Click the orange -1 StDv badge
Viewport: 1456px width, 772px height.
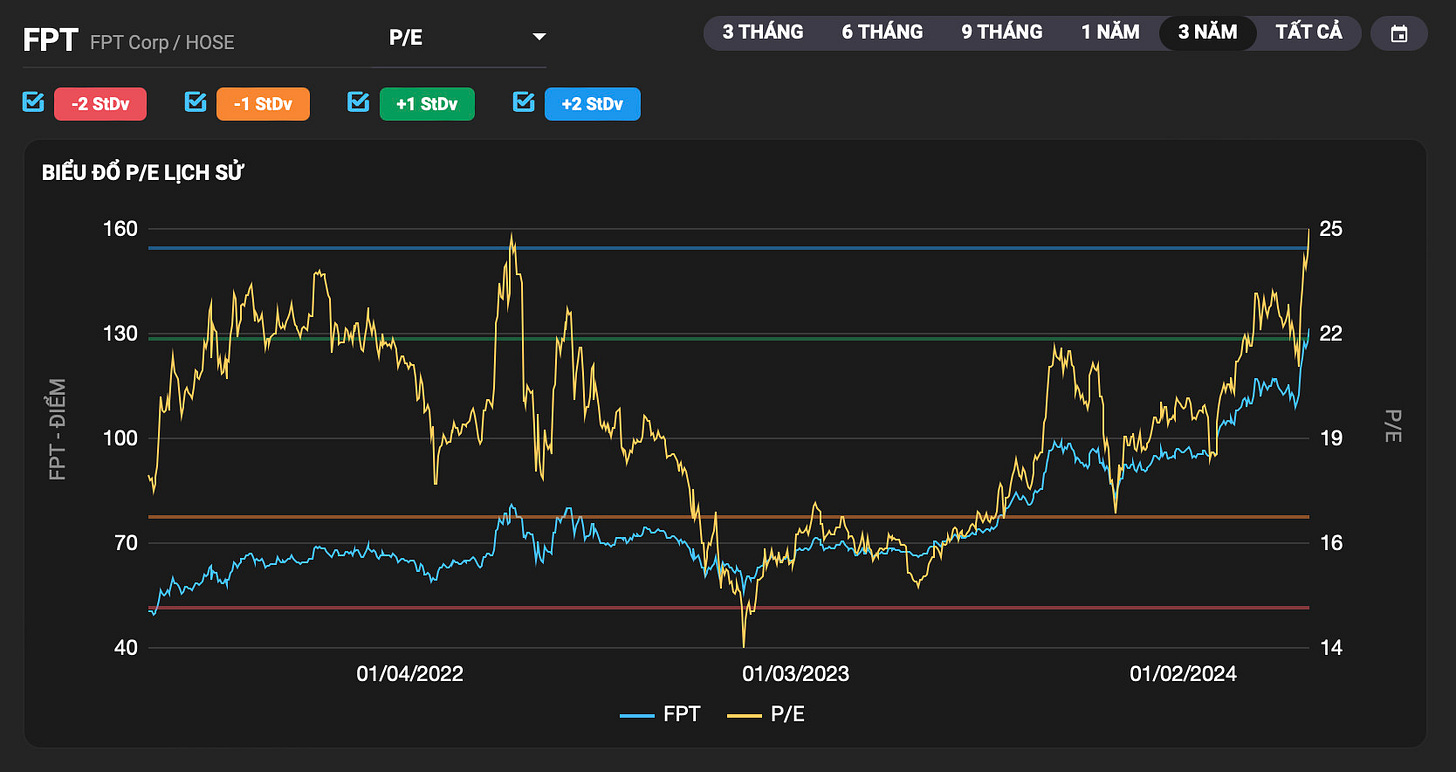[x=263, y=104]
